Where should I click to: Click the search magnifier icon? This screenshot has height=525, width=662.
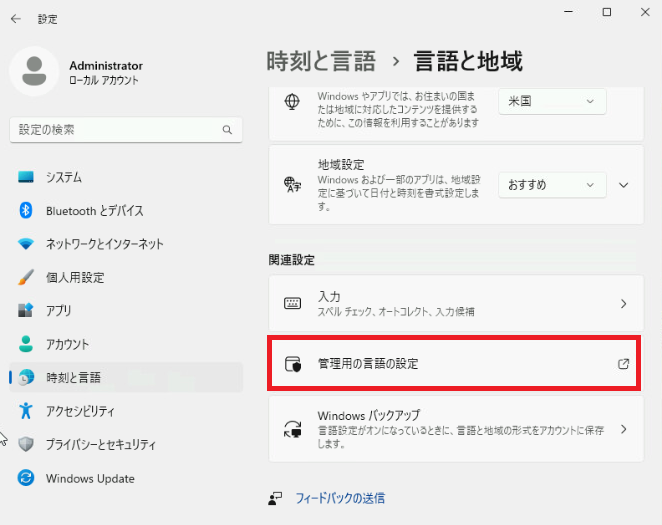click(x=227, y=130)
